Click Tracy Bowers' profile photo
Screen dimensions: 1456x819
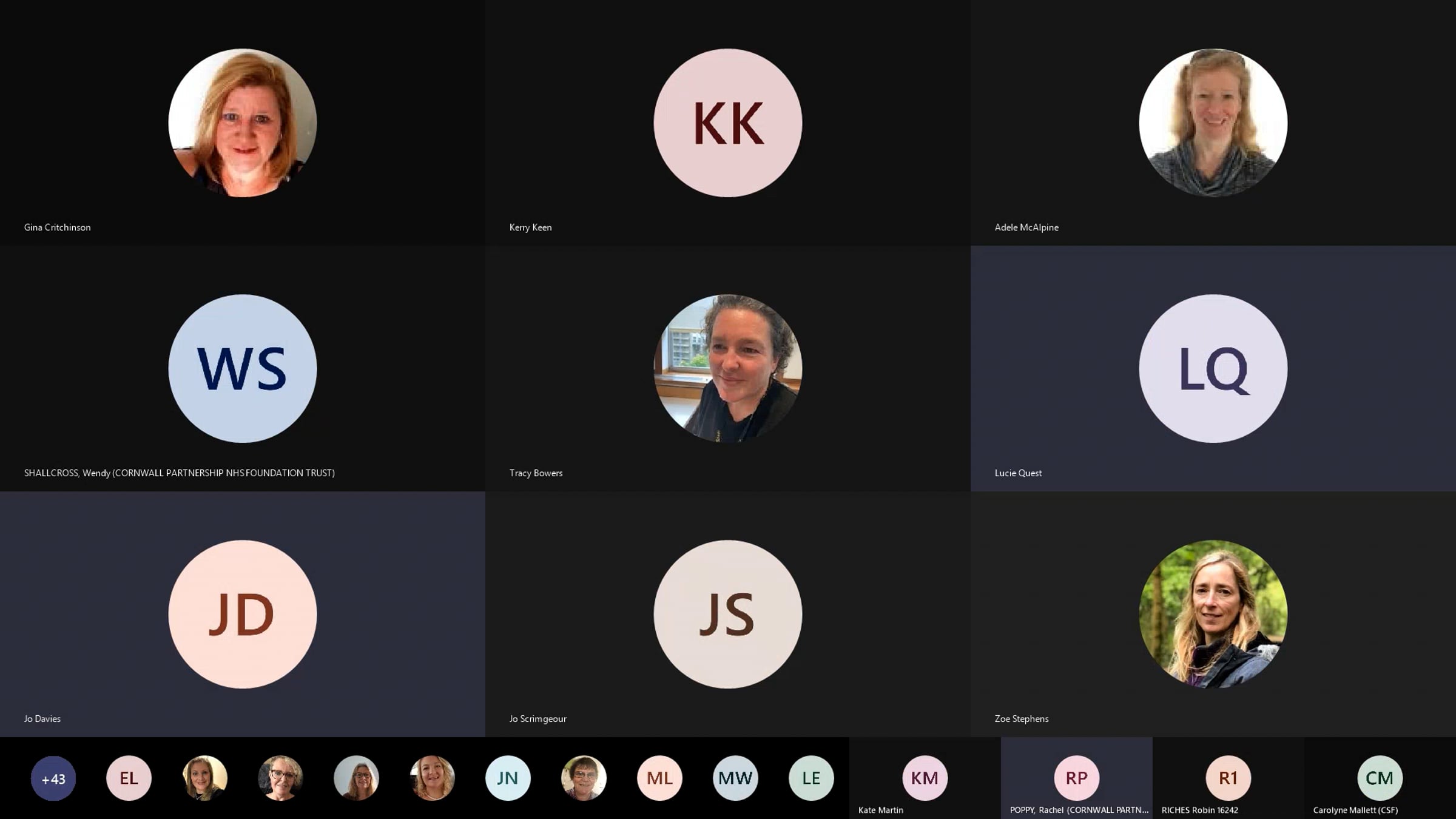click(727, 369)
